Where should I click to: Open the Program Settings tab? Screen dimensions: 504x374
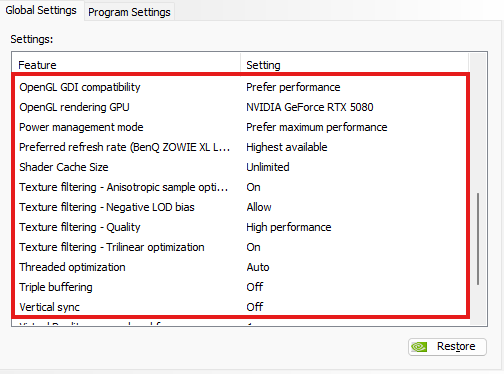[x=129, y=12]
